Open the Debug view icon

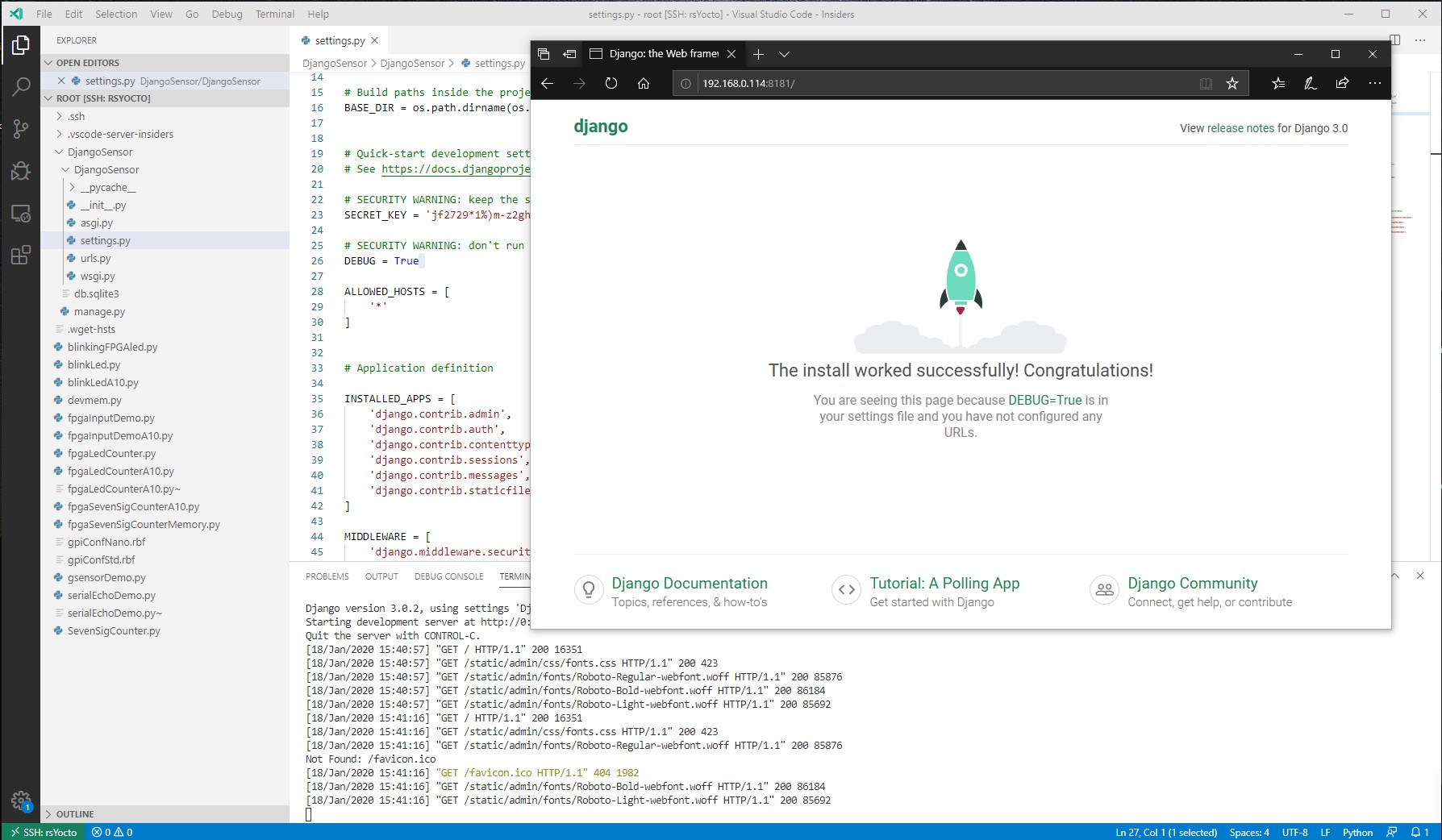pos(21,171)
